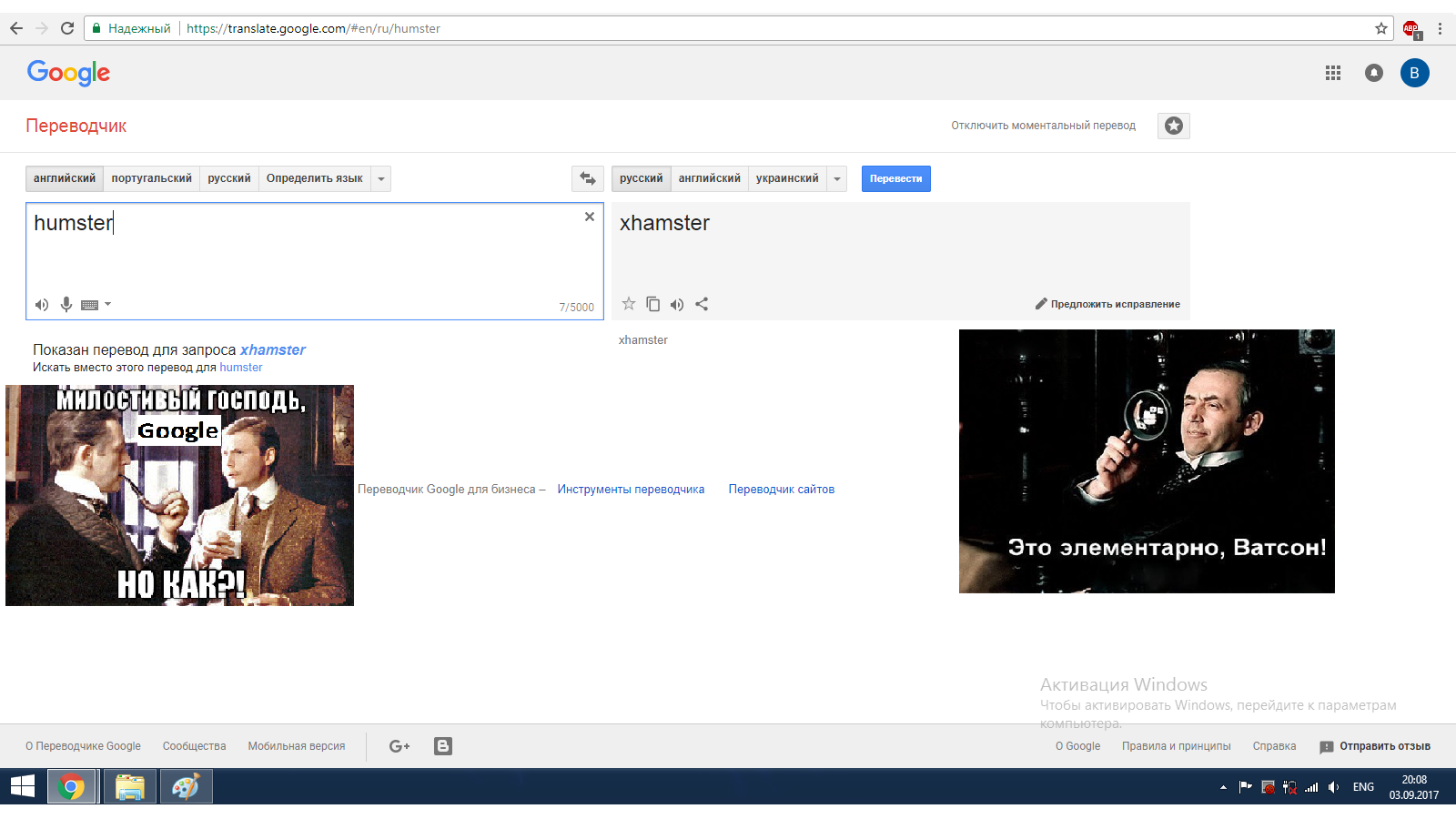The width and height of the screenshot is (1456, 819).
Task: Bookmark page with the star icon
Action: pos(1381,28)
